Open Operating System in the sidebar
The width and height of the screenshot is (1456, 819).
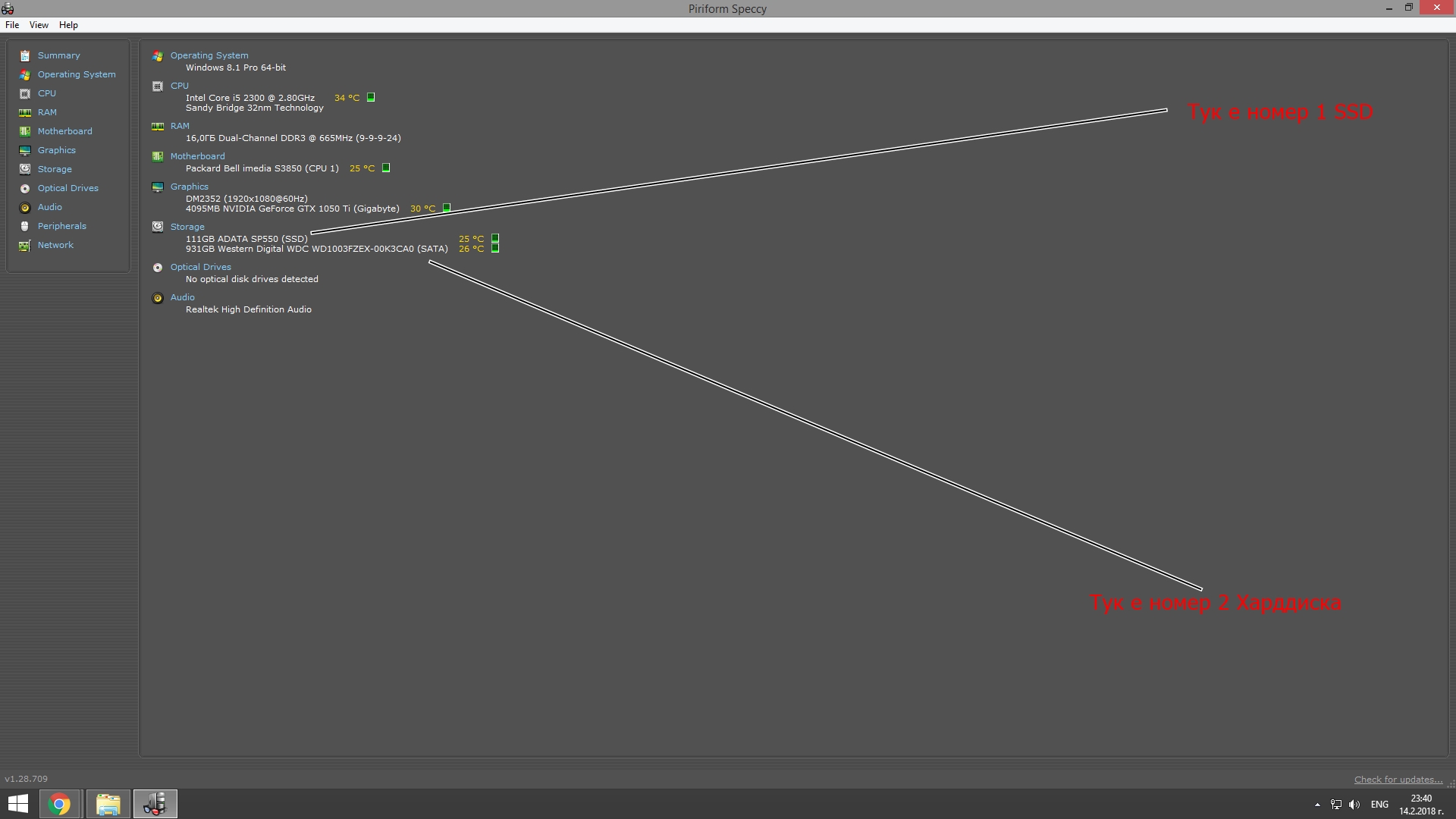point(77,74)
